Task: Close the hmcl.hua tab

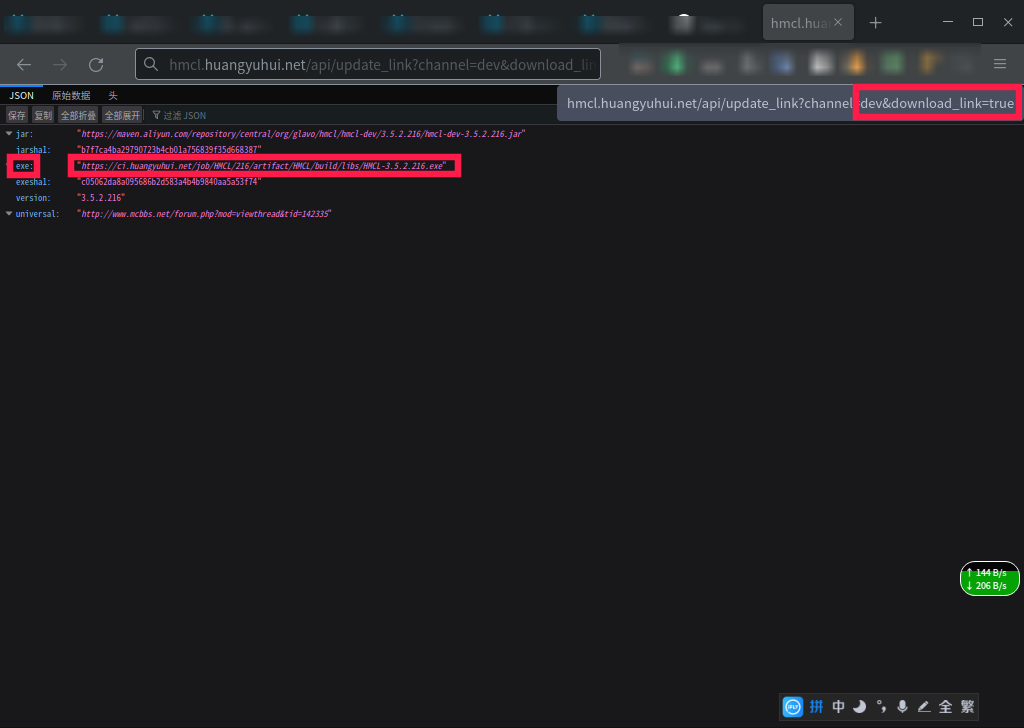Action: coord(838,22)
